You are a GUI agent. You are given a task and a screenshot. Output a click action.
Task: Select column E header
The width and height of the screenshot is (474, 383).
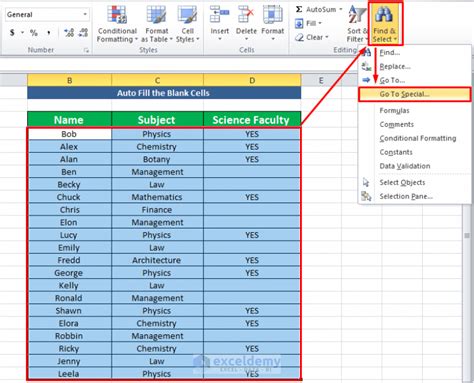click(x=321, y=80)
